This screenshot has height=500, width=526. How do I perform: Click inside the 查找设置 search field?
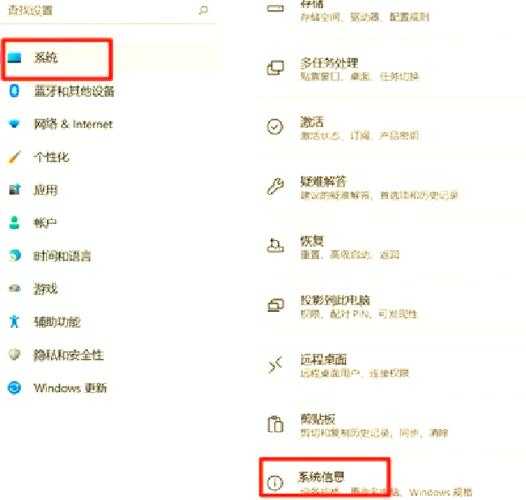pos(107,11)
